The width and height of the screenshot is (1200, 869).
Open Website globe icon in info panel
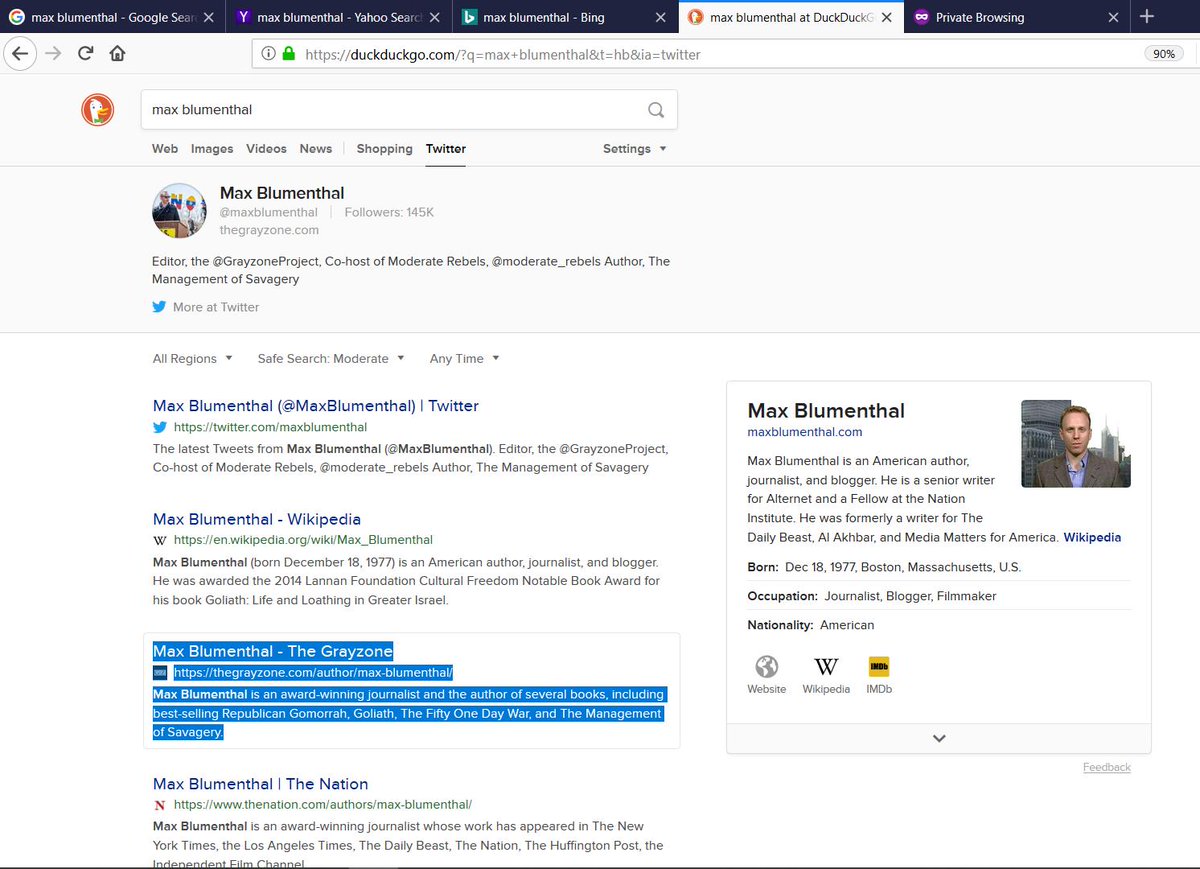pos(767,667)
